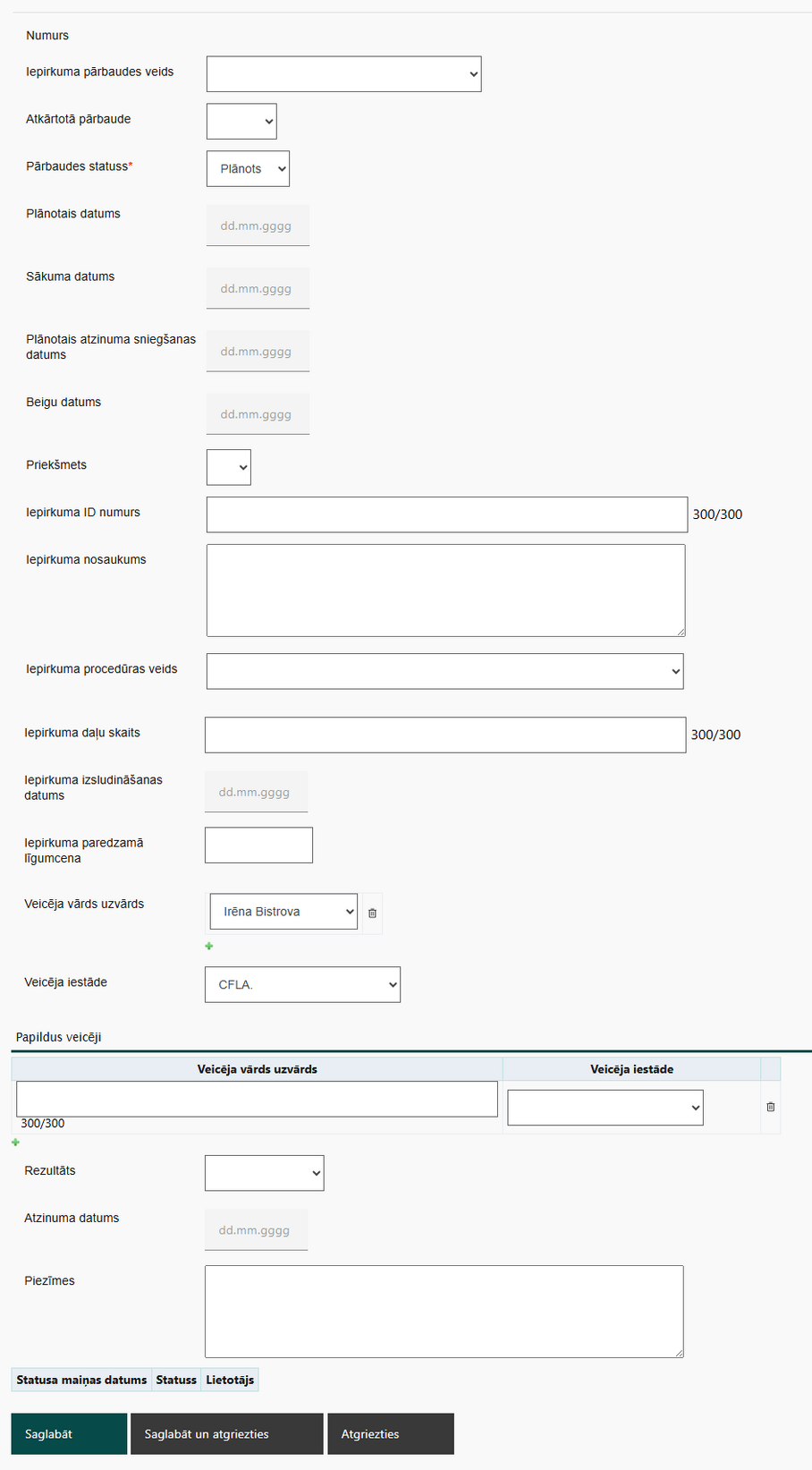Click the Plānotais datums date field
812x1470 pixels.
[258, 225]
